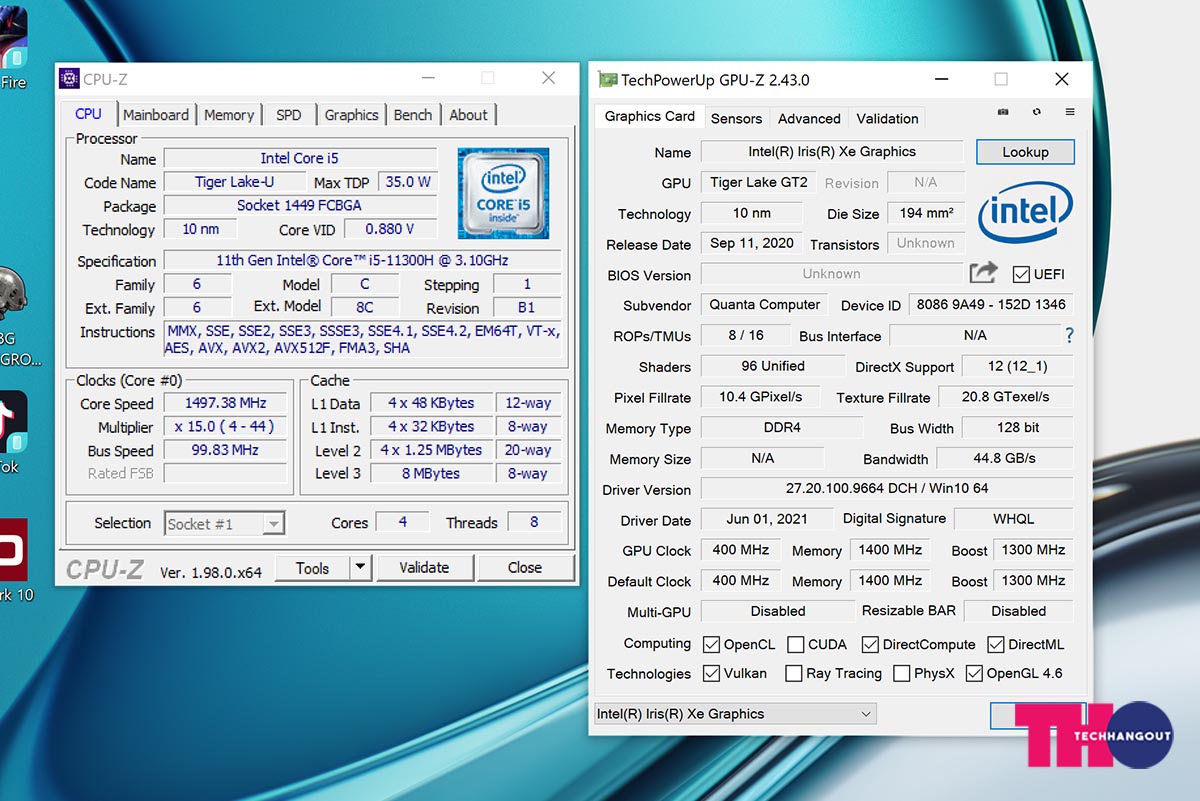Click the Core Speed value "1497.38 MHz"
This screenshot has width=1200, height=801.
click(x=225, y=403)
